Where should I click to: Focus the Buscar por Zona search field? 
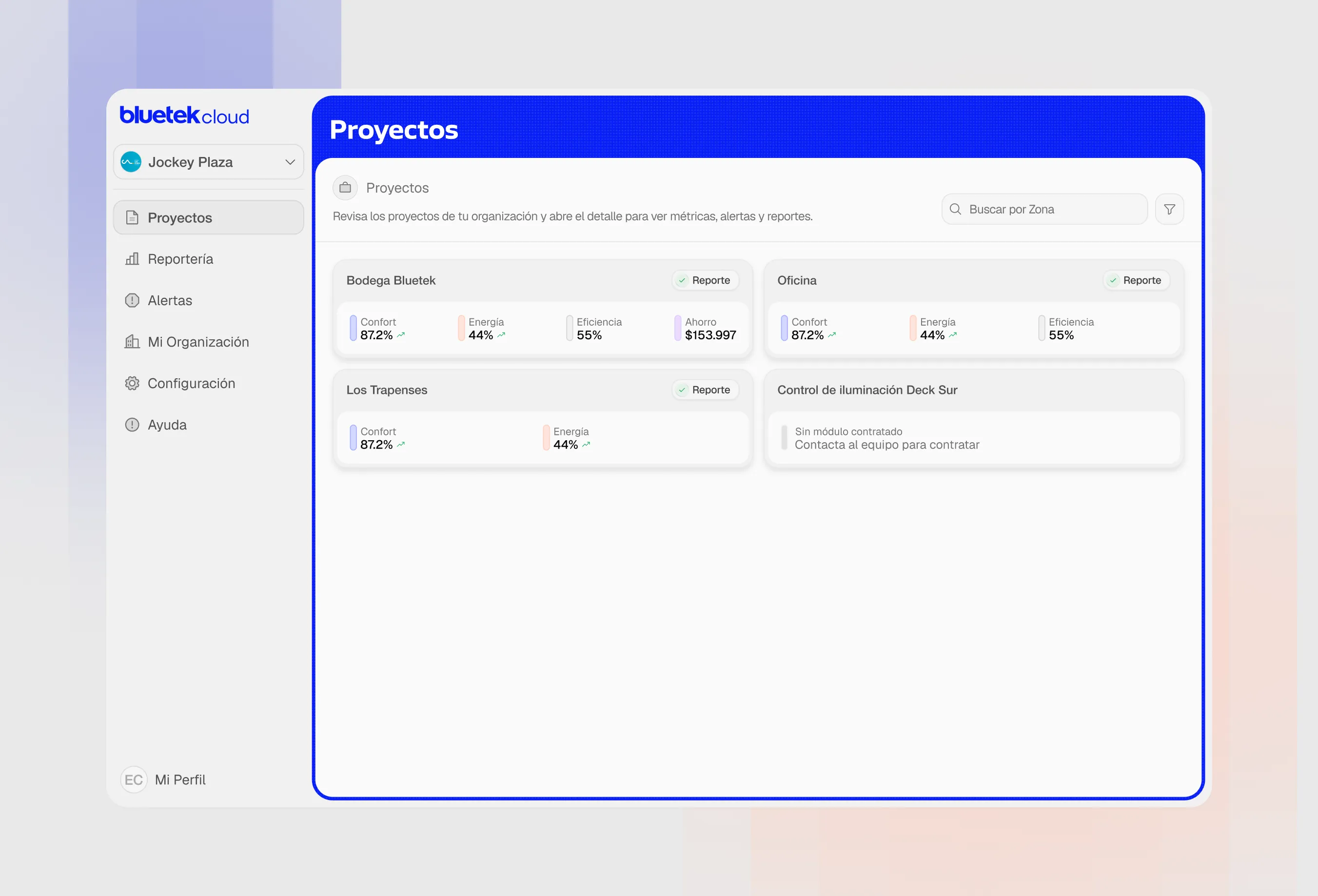(x=1044, y=209)
